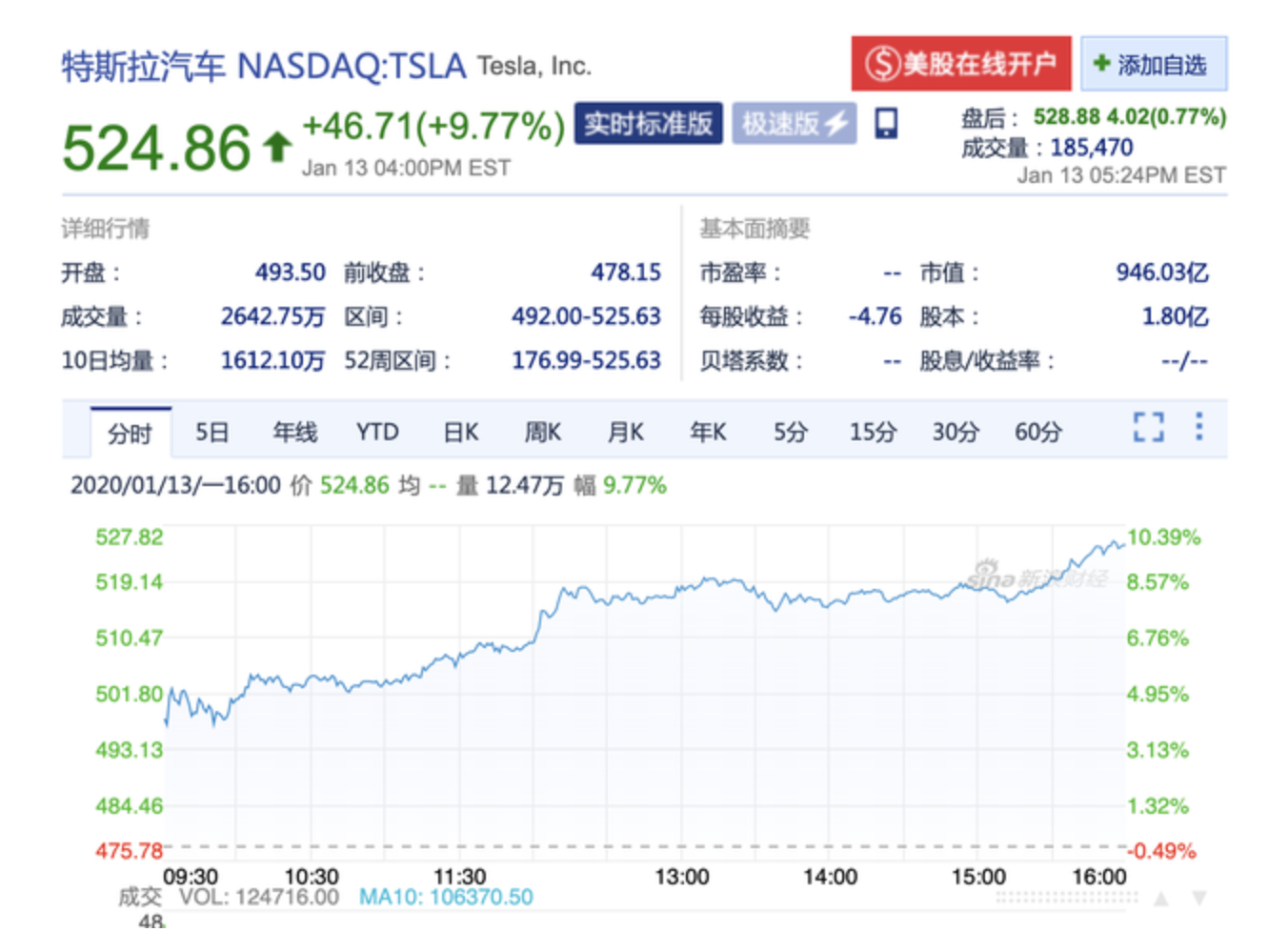Click the 美股在线开户 button
This screenshot has height=932, width=1288.
click(960, 64)
